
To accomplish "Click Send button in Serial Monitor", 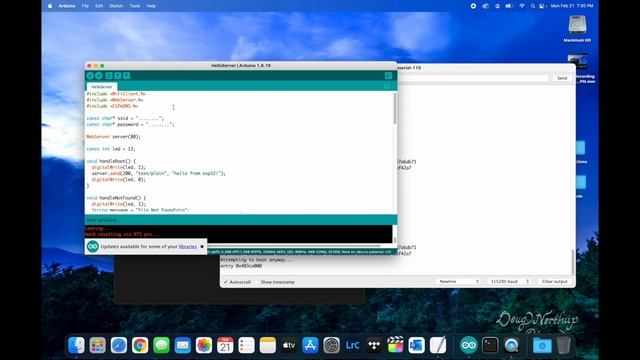I will click(562, 78).
